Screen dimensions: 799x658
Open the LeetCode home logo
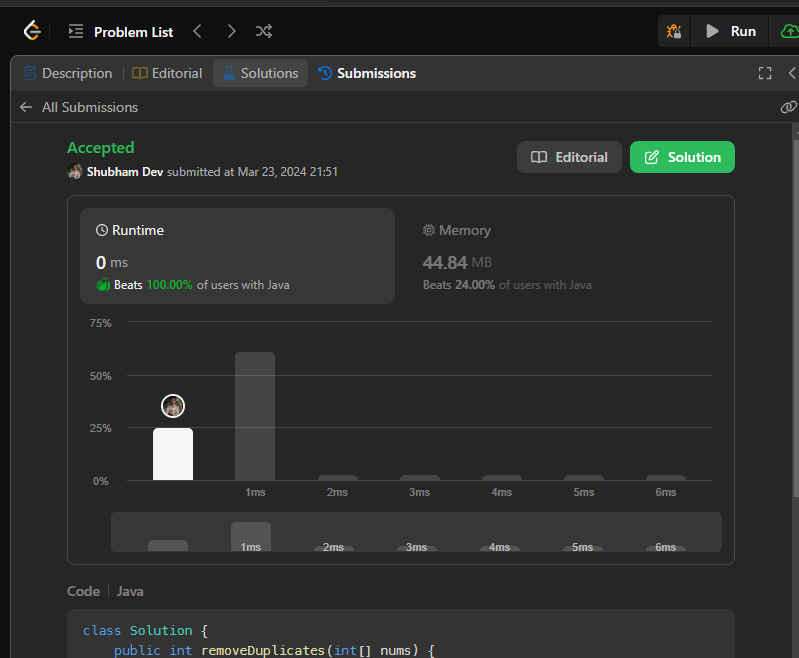coord(32,31)
